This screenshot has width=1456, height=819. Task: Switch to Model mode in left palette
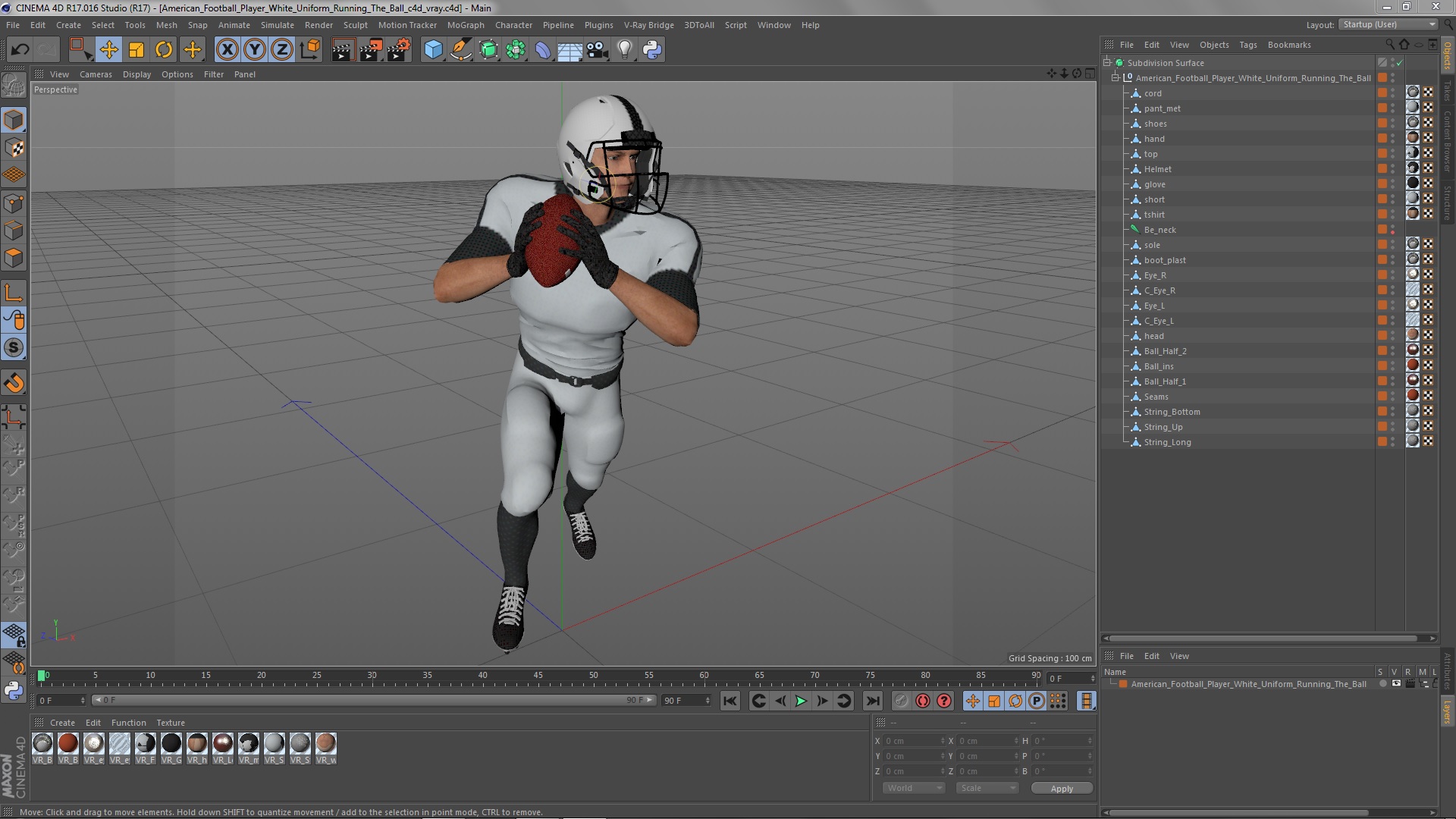[14, 121]
